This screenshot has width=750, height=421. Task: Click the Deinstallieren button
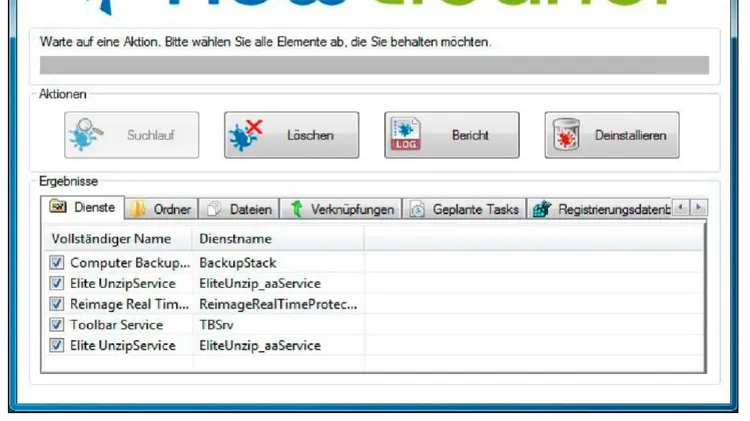[612, 135]
